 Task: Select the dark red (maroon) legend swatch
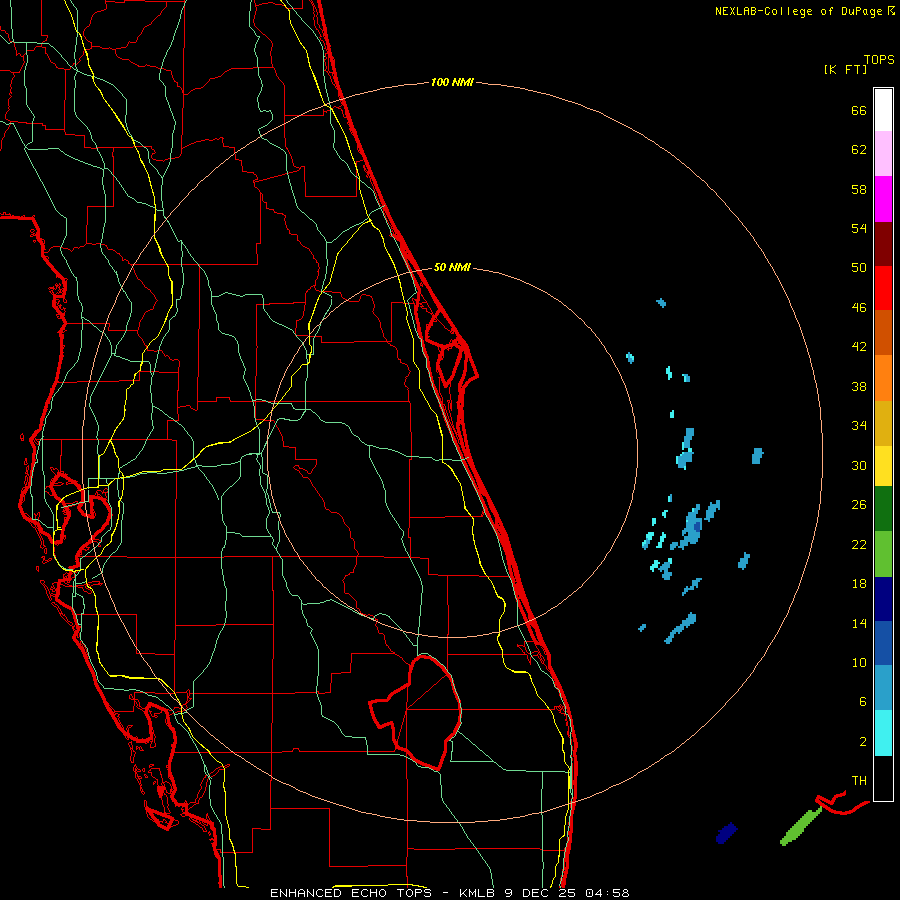pos(883,243)
